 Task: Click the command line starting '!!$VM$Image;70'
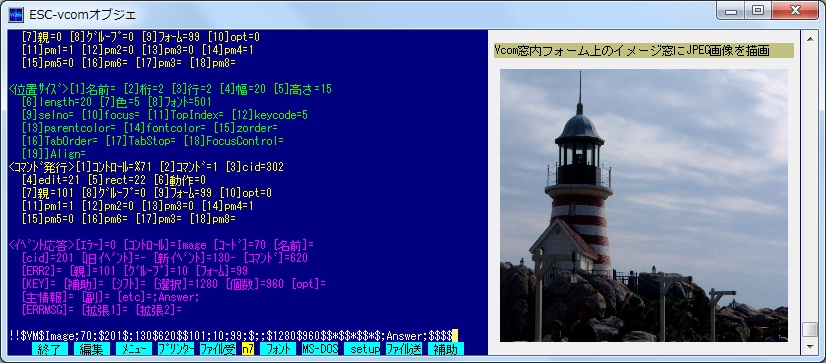pos(230,335)
